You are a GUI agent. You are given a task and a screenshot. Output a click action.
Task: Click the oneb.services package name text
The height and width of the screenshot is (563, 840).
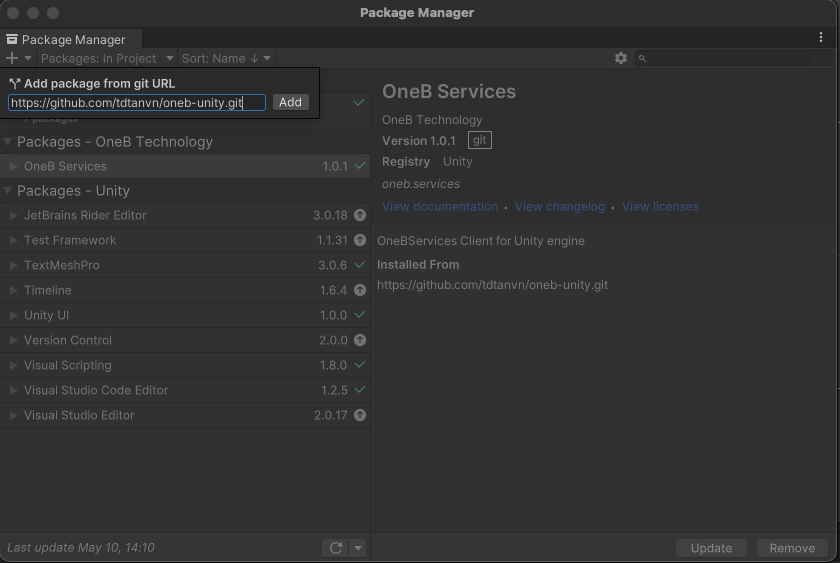[x=421, y=184]
